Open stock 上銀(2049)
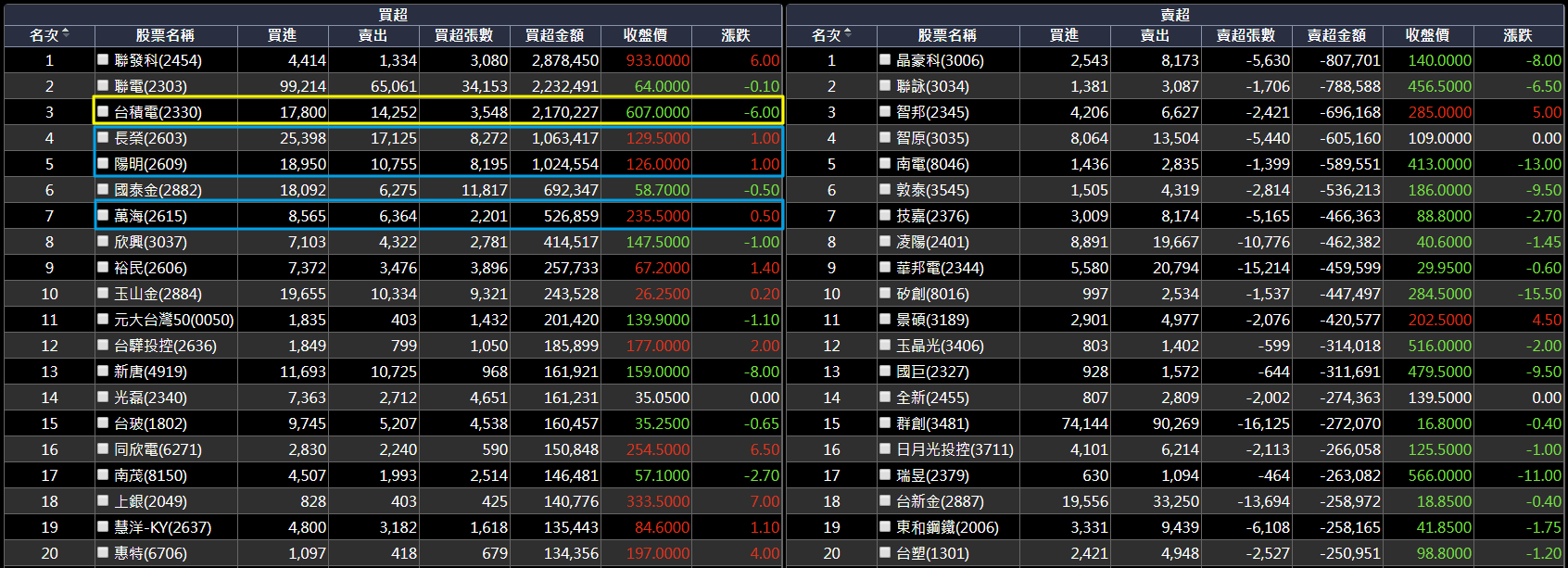 [150, 501]
